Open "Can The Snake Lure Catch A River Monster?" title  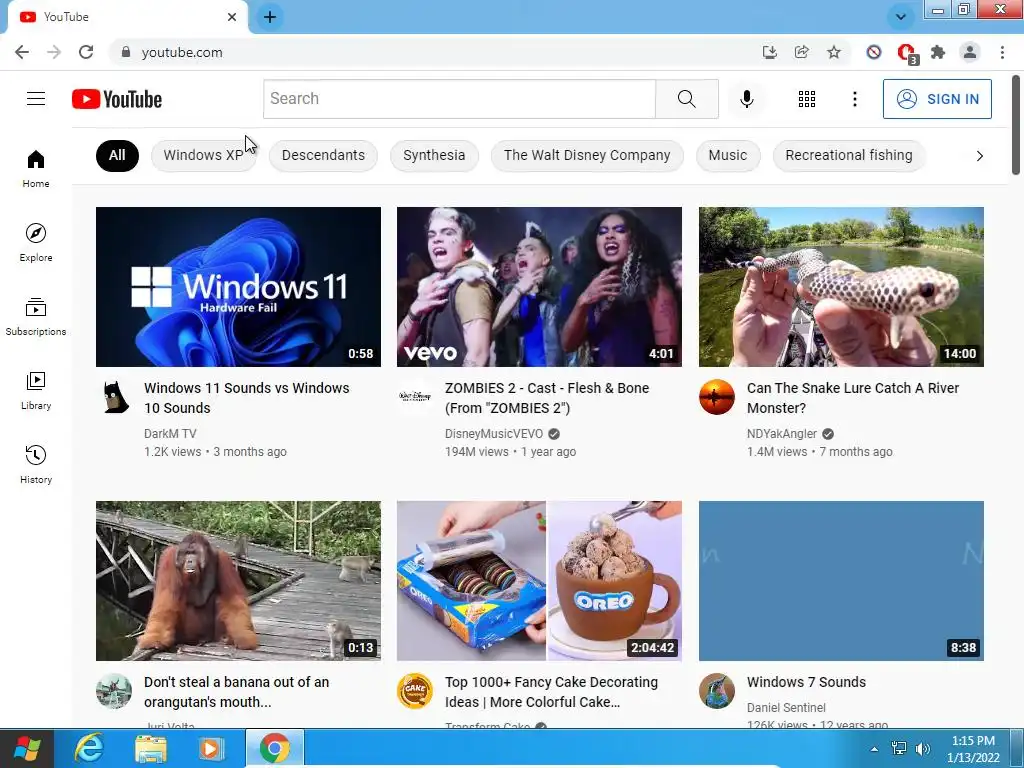[x=853, y=398]
